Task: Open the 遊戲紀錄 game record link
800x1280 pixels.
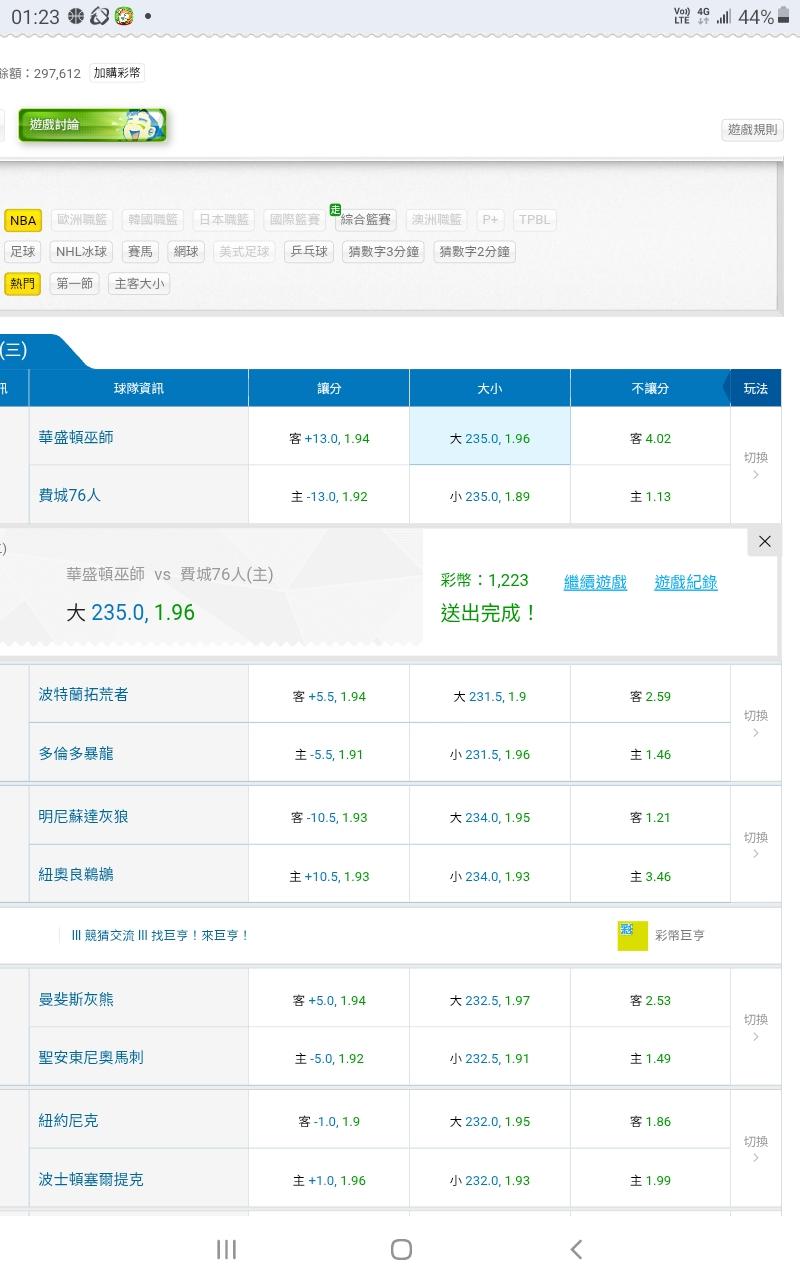Action: 686,582
